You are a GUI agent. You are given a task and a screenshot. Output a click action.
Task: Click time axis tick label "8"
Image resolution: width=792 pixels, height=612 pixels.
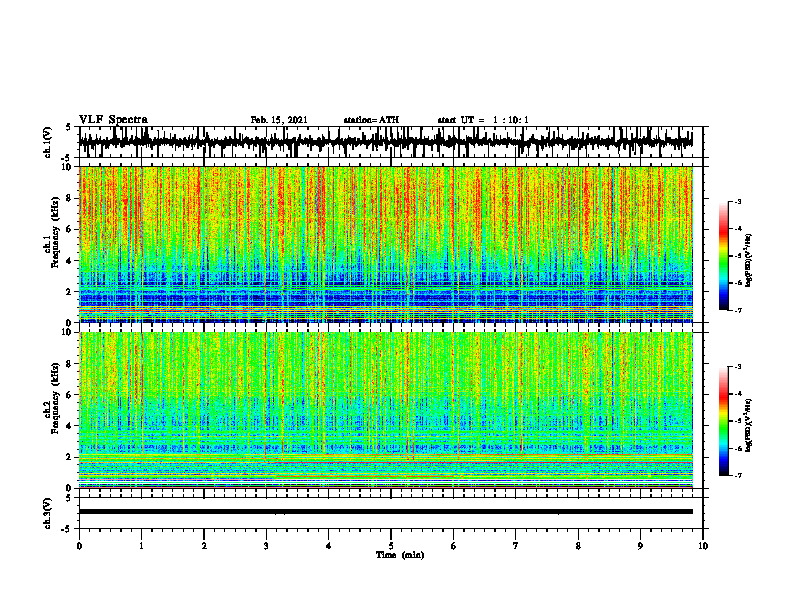[x=578, y=546]
